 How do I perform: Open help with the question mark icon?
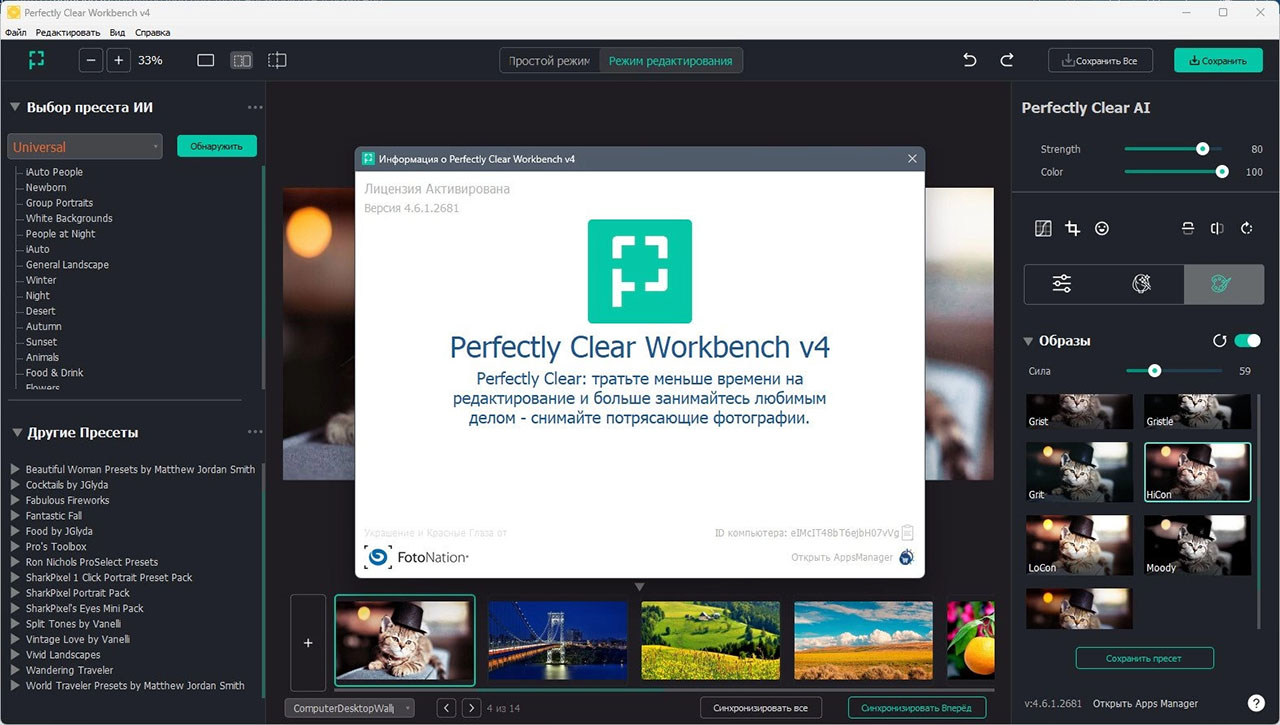pos(1256,703)
